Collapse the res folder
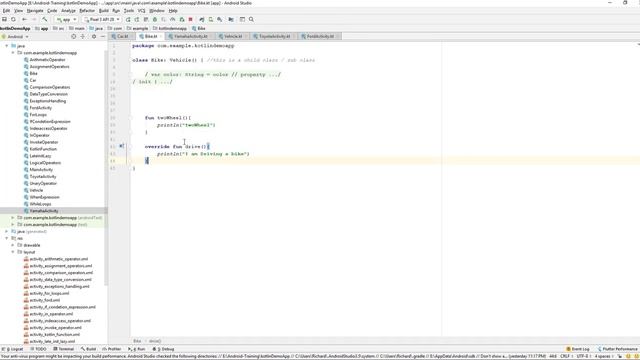640x360 pixels. tap(7, 238)
